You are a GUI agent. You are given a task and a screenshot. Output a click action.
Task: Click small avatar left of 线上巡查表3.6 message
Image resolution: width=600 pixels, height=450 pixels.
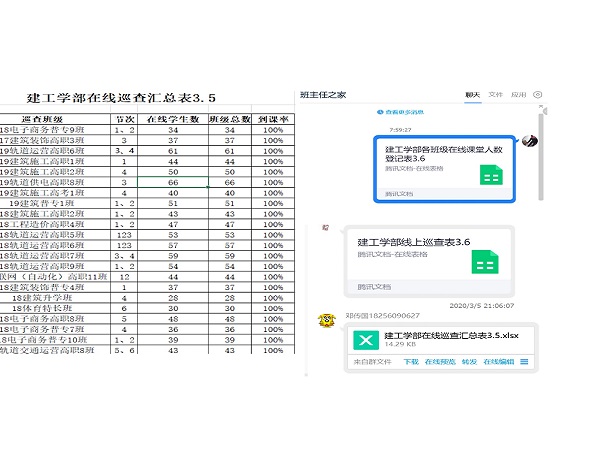[325, 228]
